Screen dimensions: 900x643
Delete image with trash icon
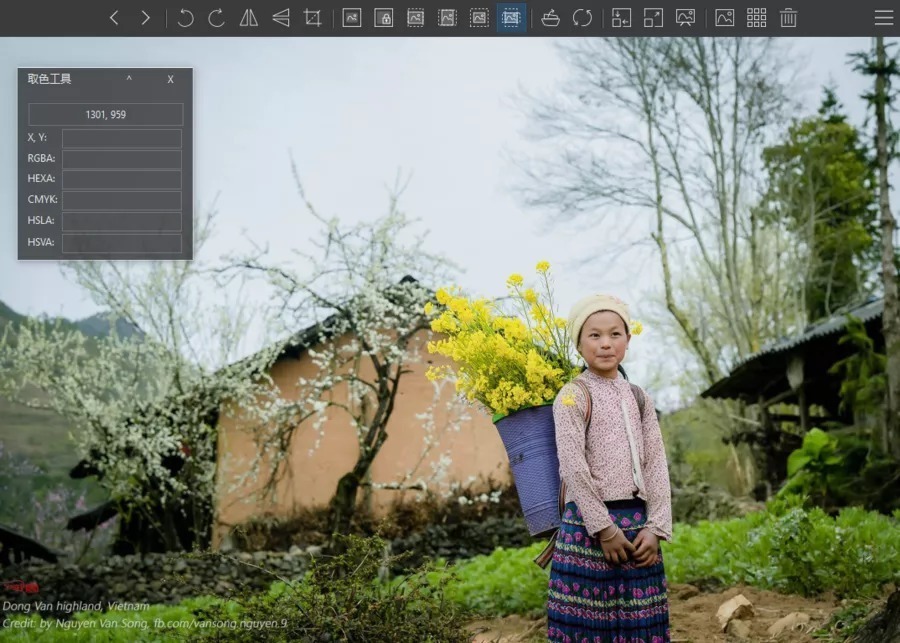(x=788, y=18)
